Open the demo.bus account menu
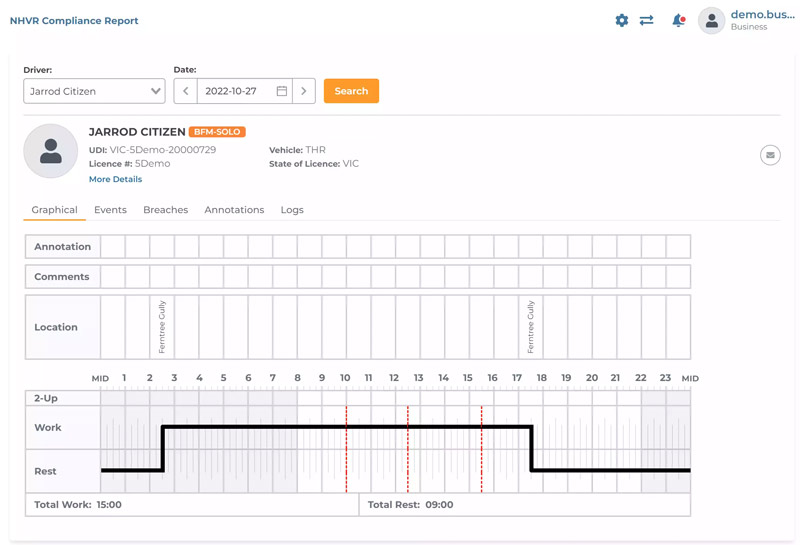The width and height of the screenshot is (800, 545). pos(762,20)
